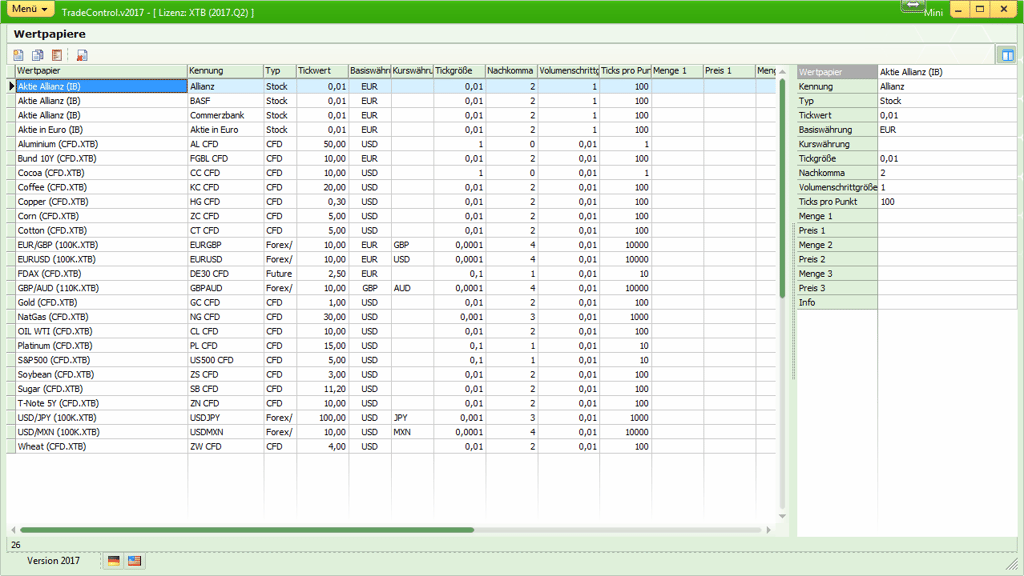Screen dimensions: 1024x576
Task: Click the new security record icon
Action: point(18,56)
